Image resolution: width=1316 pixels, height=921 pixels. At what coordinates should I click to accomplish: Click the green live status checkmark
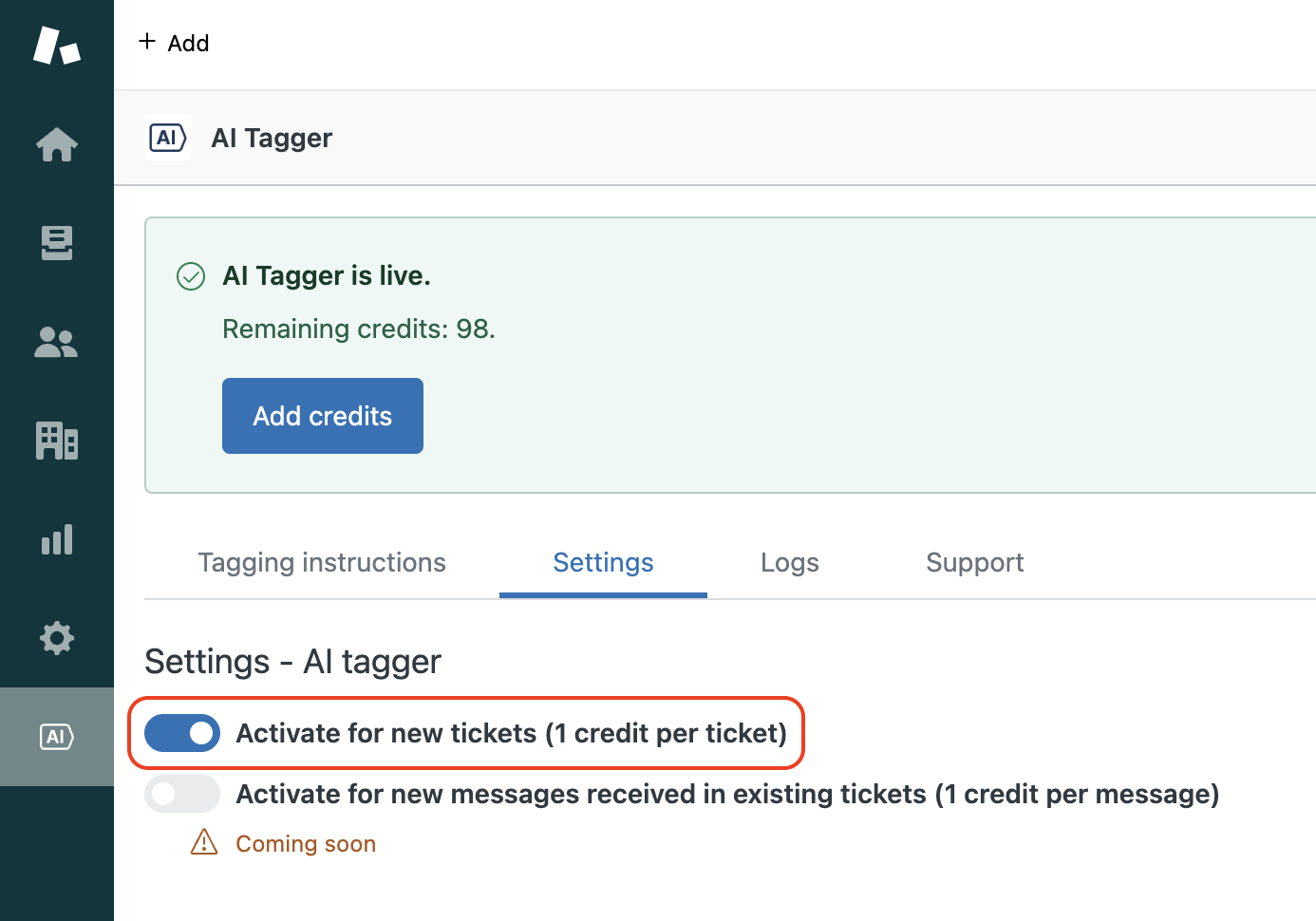coord(191,276)
